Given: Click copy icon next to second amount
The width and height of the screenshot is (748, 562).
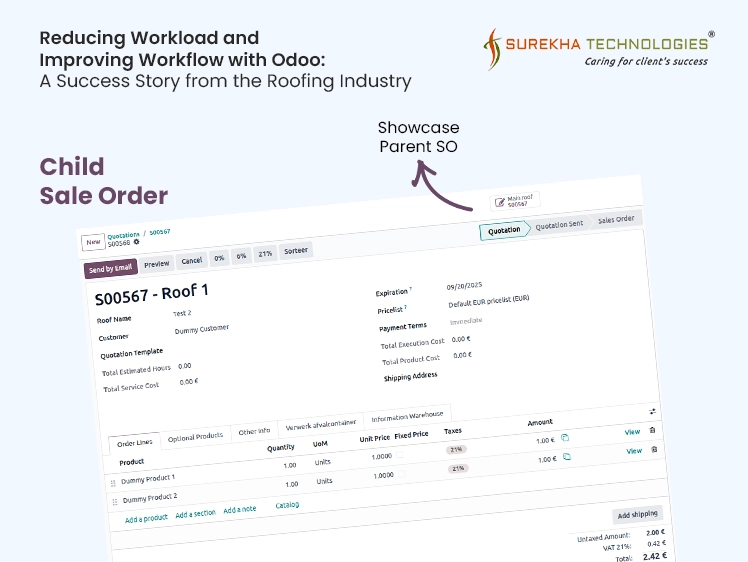Looking at the screenshot, I should [x=567, y=457].
